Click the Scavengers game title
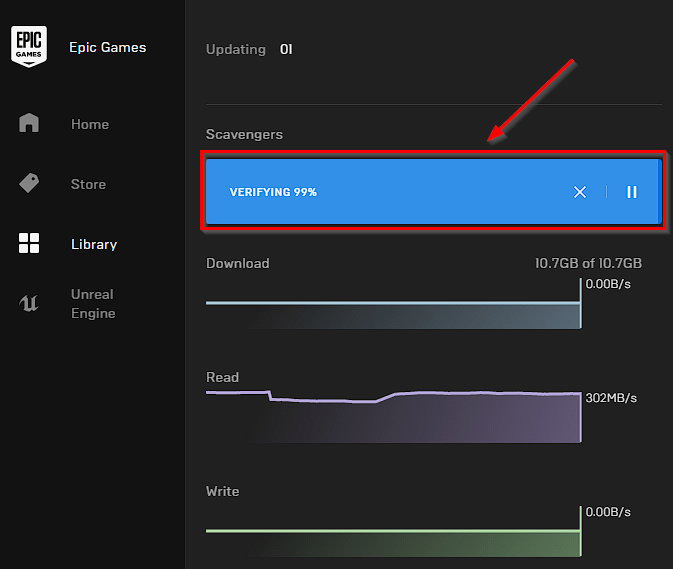The height and width of the screenshot is (569, 673). tap(244, 134)
